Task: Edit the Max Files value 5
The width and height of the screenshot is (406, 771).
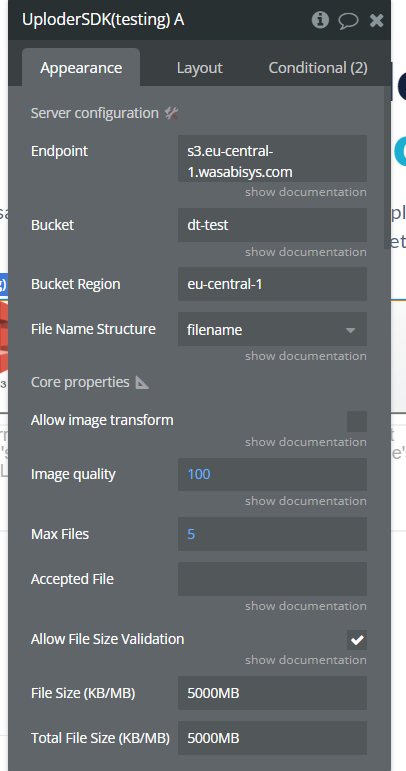Action: [272, 534]
